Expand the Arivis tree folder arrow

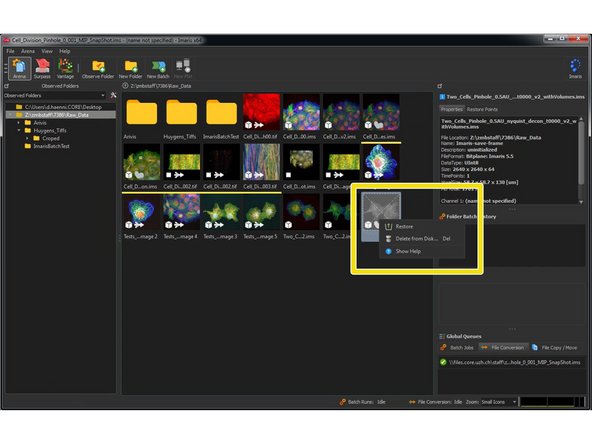[x=18, y=123]
